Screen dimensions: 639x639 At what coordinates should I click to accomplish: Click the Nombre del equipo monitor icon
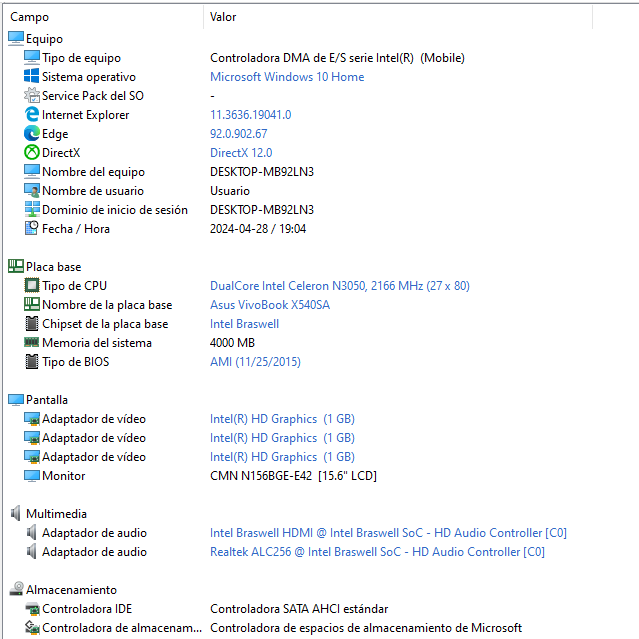tap(32, 172)
